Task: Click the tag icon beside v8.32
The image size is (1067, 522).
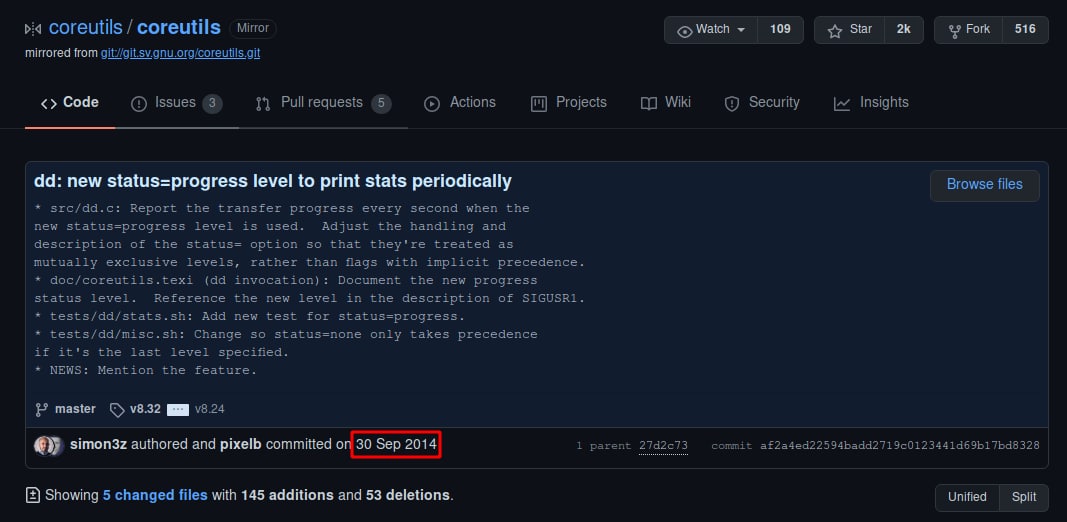Action: click(x=117, y=410)
